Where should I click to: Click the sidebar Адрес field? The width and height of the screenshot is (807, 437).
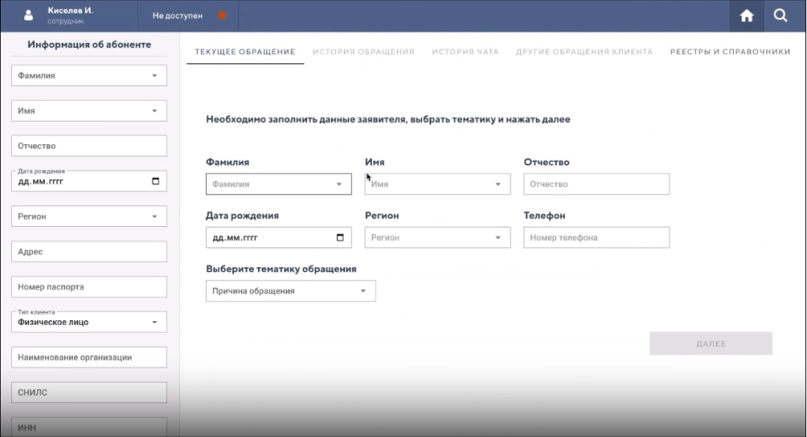click(x=89, y=252)
